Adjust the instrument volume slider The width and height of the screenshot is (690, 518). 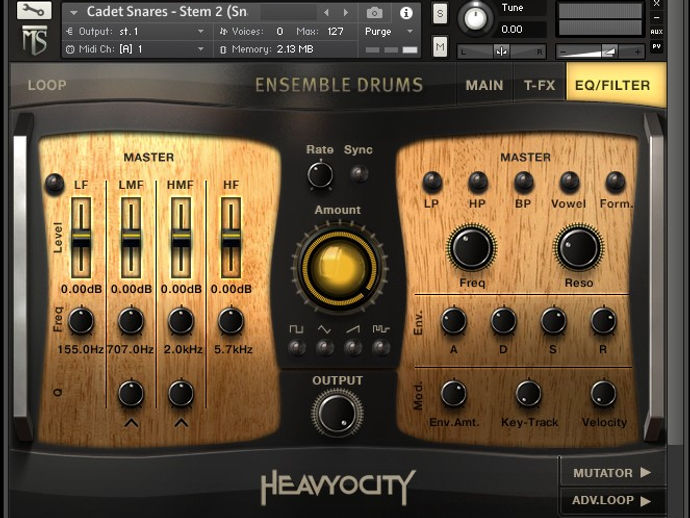(600, 52)
